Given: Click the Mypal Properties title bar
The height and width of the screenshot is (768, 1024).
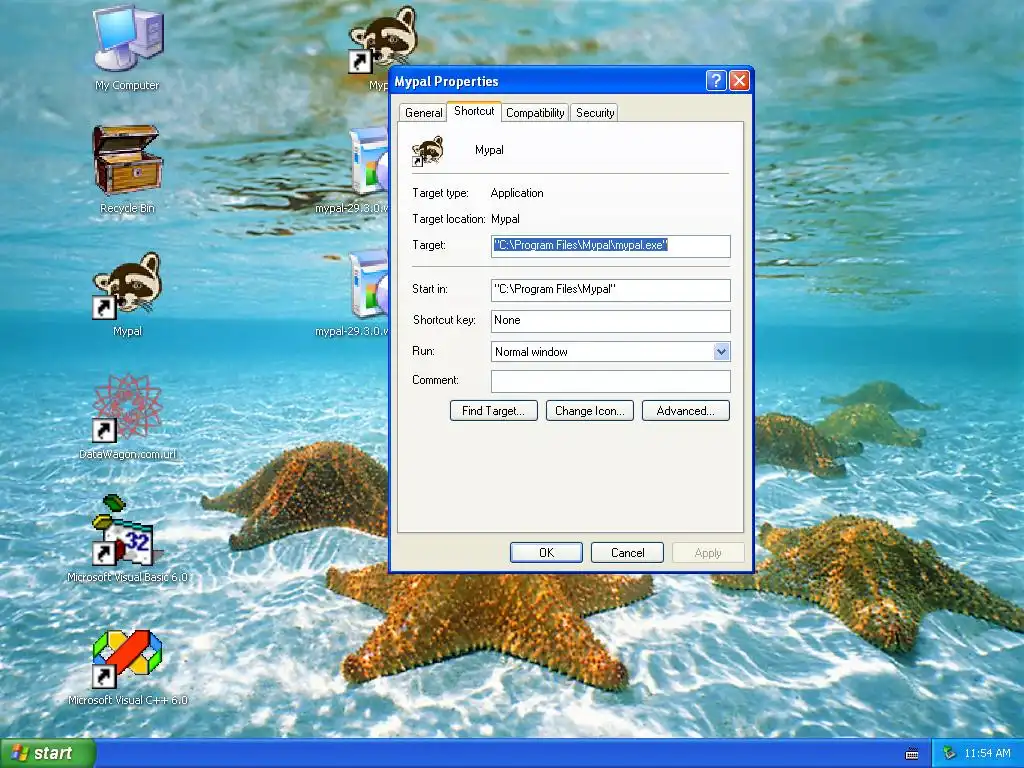Looking at the screenshot, I should [x=547, y=81].
